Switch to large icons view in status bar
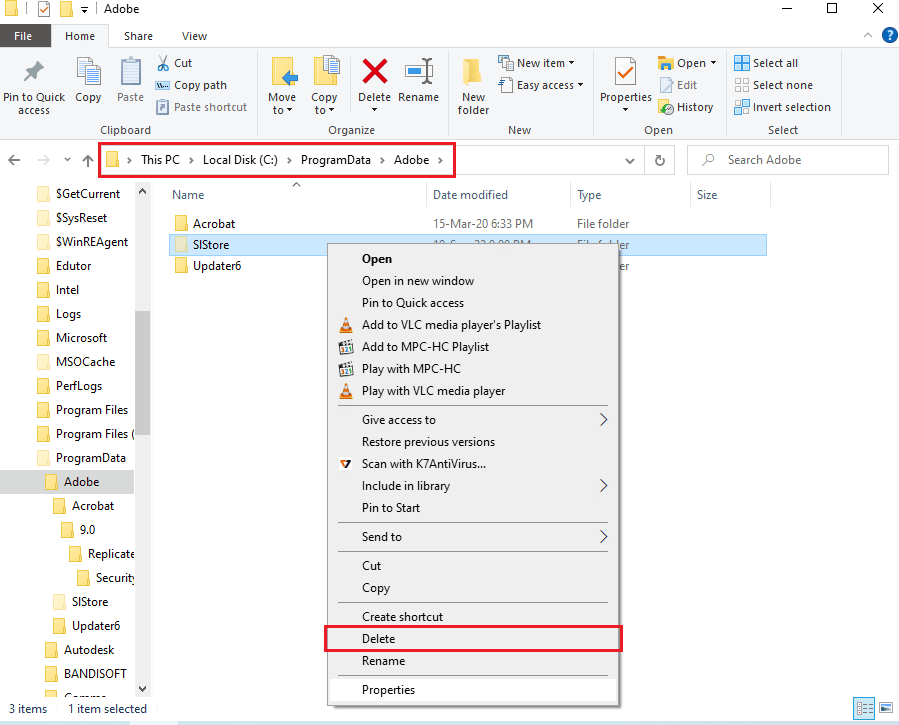 click(884, 708)
